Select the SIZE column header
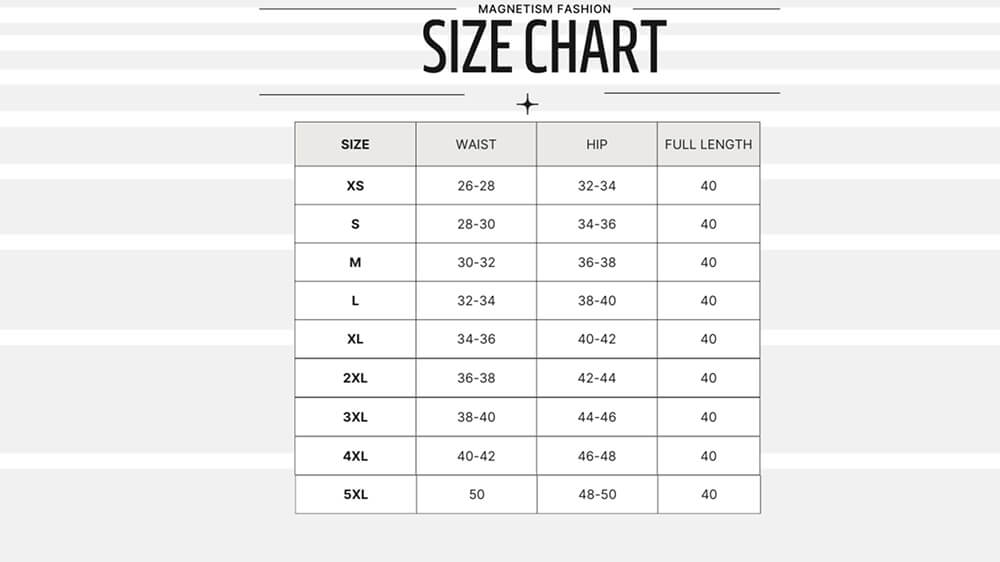Image resolution: width=1000 pixels, height=562 pixels. point(355,144)
